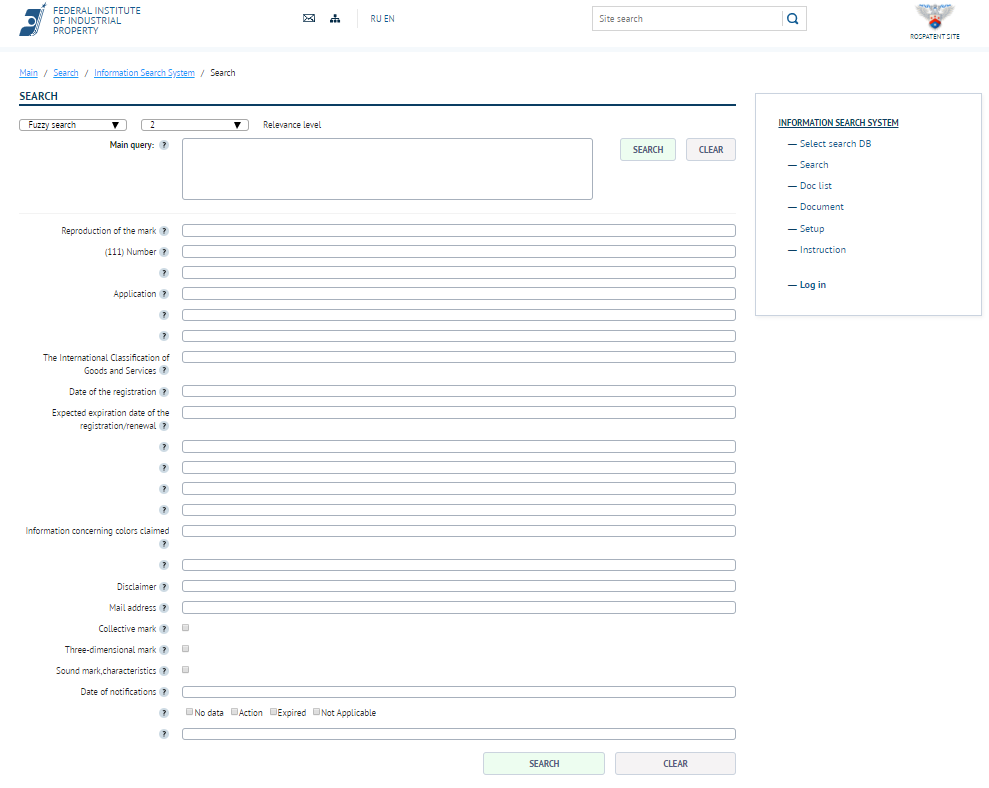Viewport: 989px width, 788px height.
Task: Click Log in in the sidebar
Action: click(812, 285)
